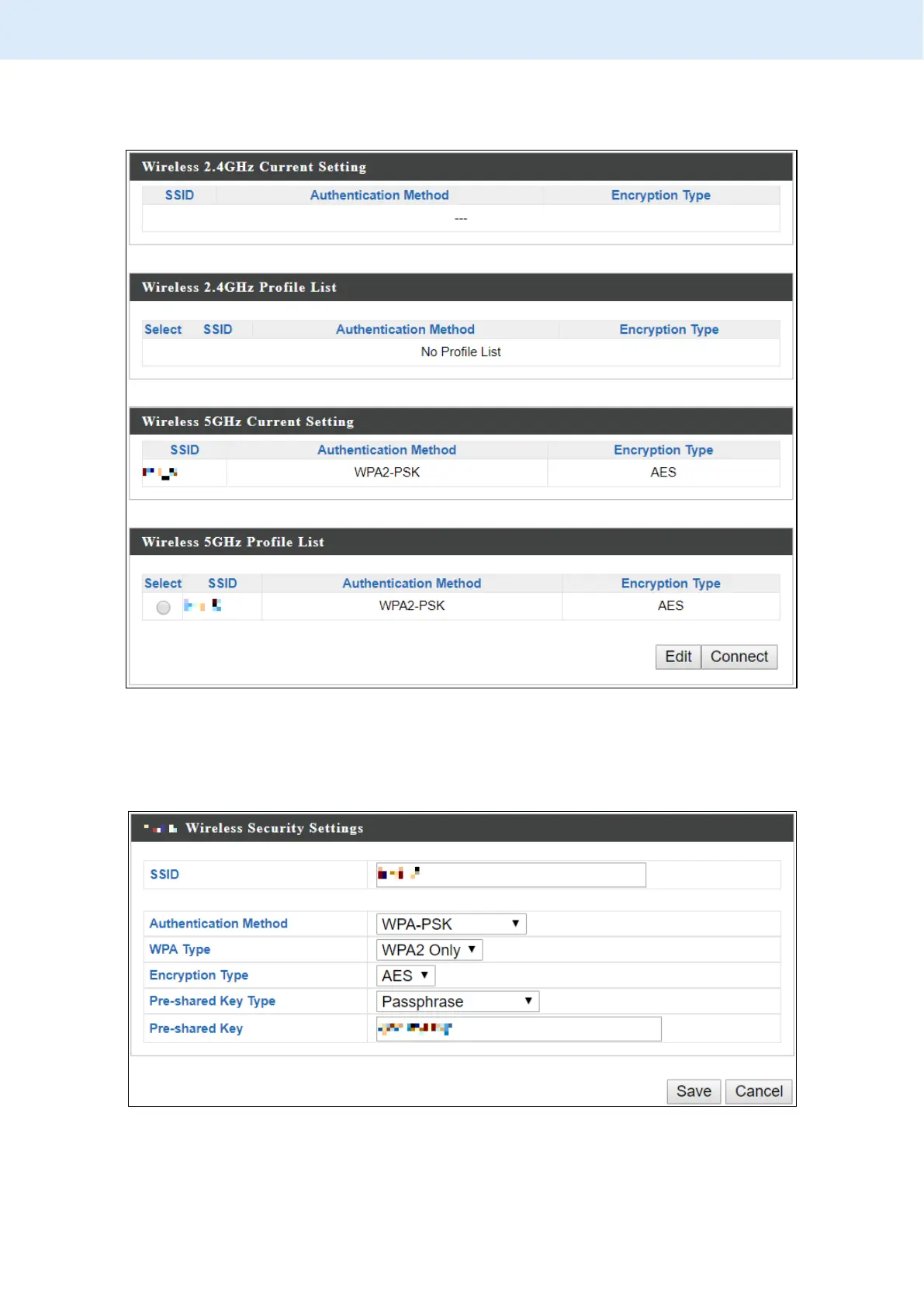Cancel the wireless security settings

[x=759, y=1091]
